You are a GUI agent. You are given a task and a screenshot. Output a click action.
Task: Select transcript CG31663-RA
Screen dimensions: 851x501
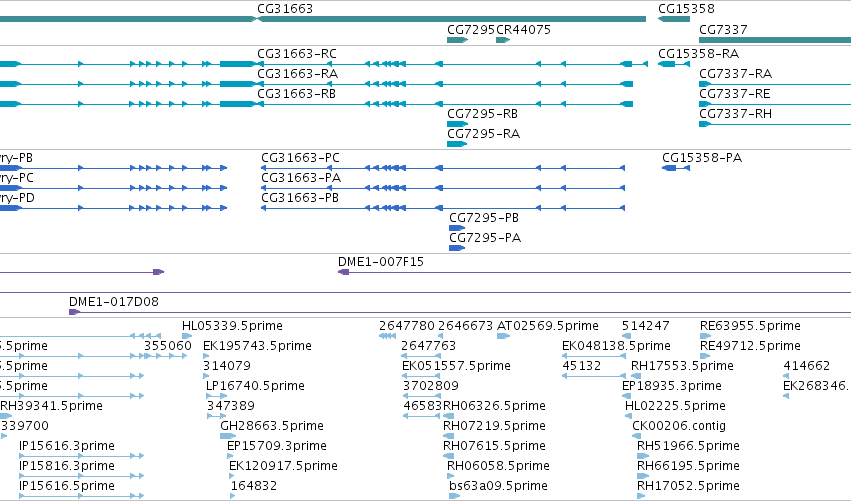pos(297,74)
